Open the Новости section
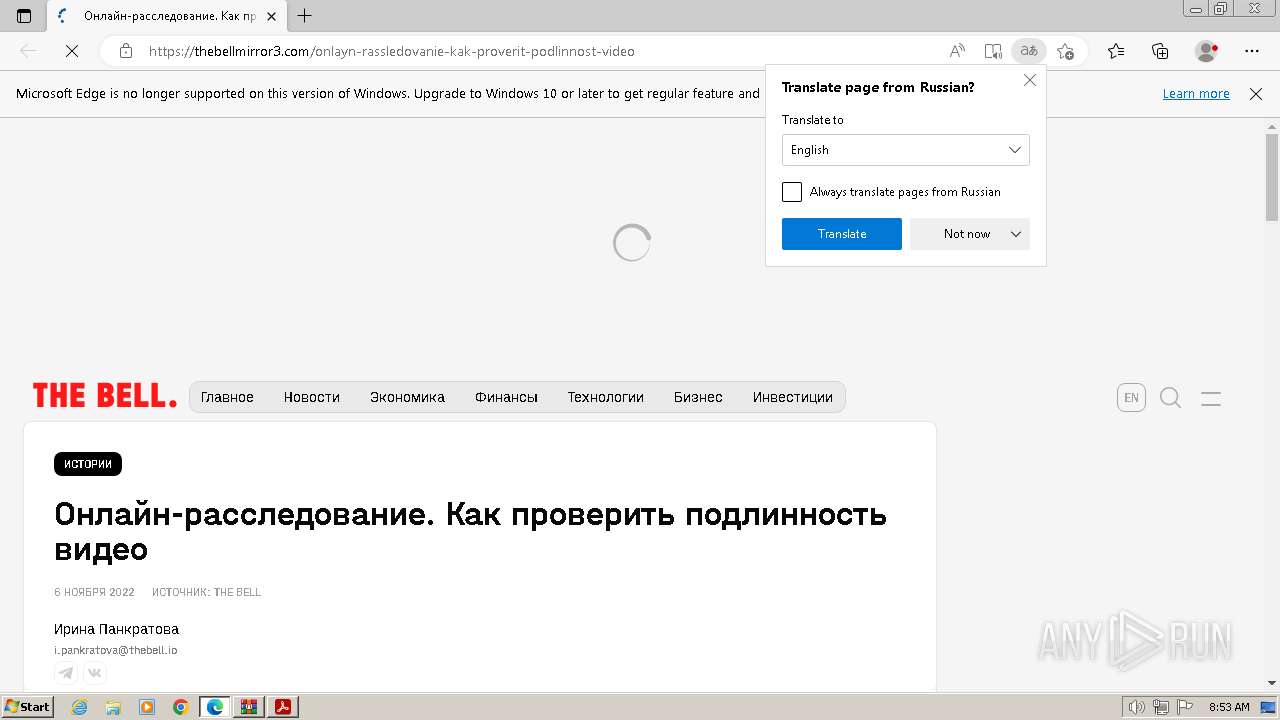This screenshot has width=1280, height=720. [312, 397]
